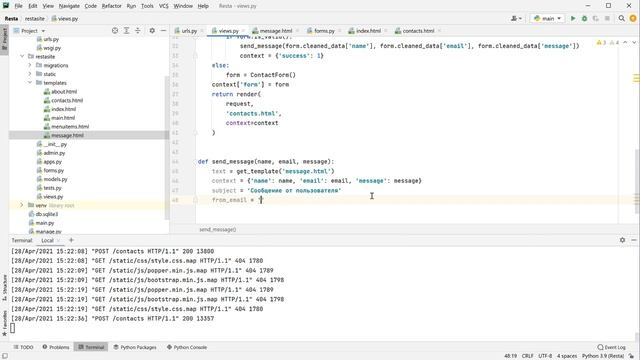The height and width of the screenshot is (360, 640).
Task: Open the Event Log
Action: click(611, 347)
